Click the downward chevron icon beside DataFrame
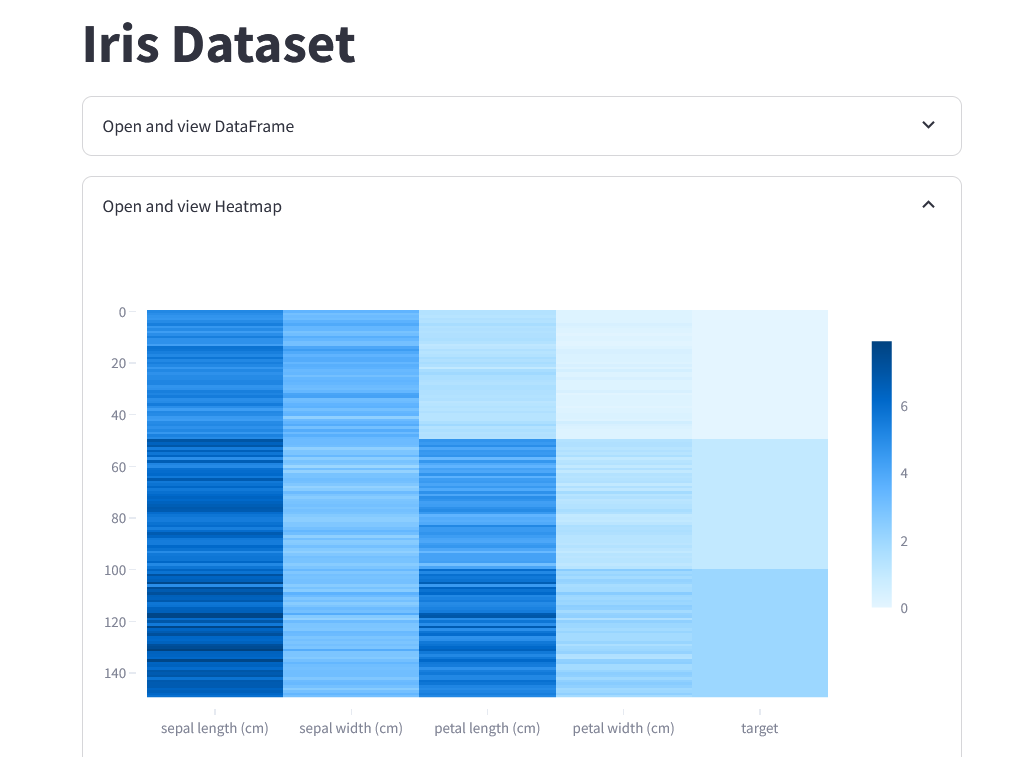The height and width of the screenshot is (757, 1026). 928,125
